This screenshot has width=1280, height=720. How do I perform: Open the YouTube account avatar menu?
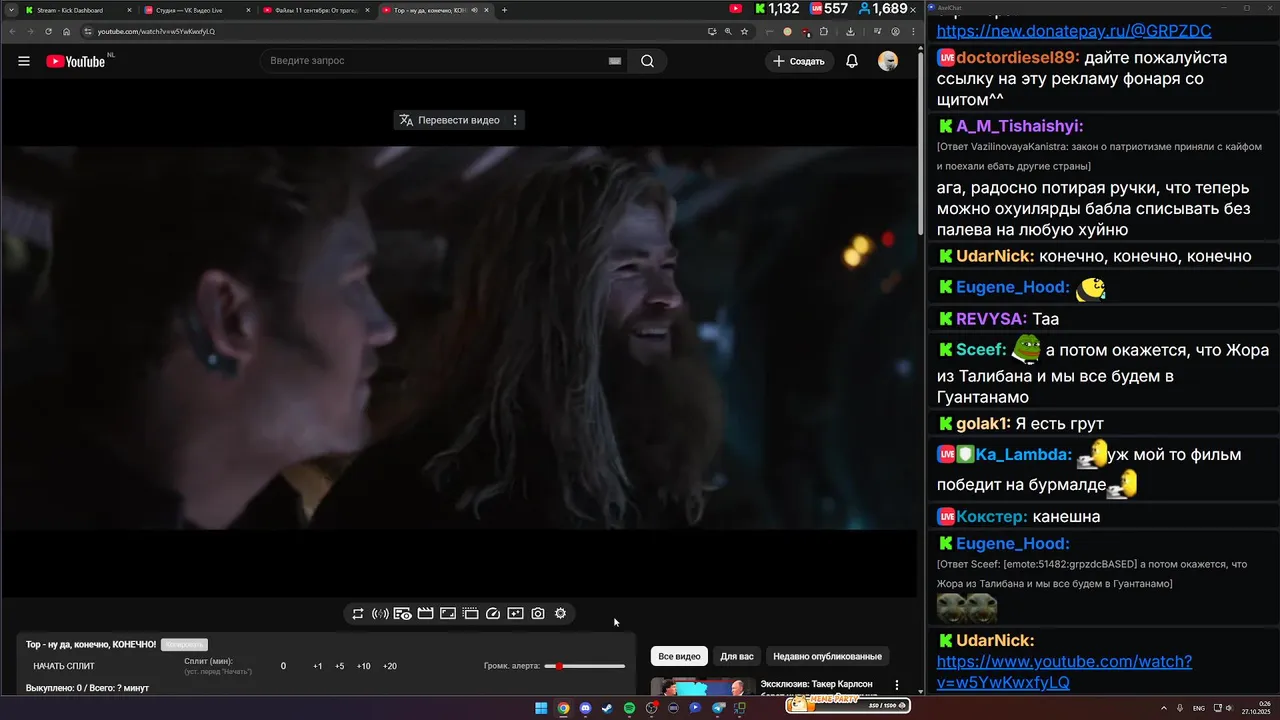point(888,61)
